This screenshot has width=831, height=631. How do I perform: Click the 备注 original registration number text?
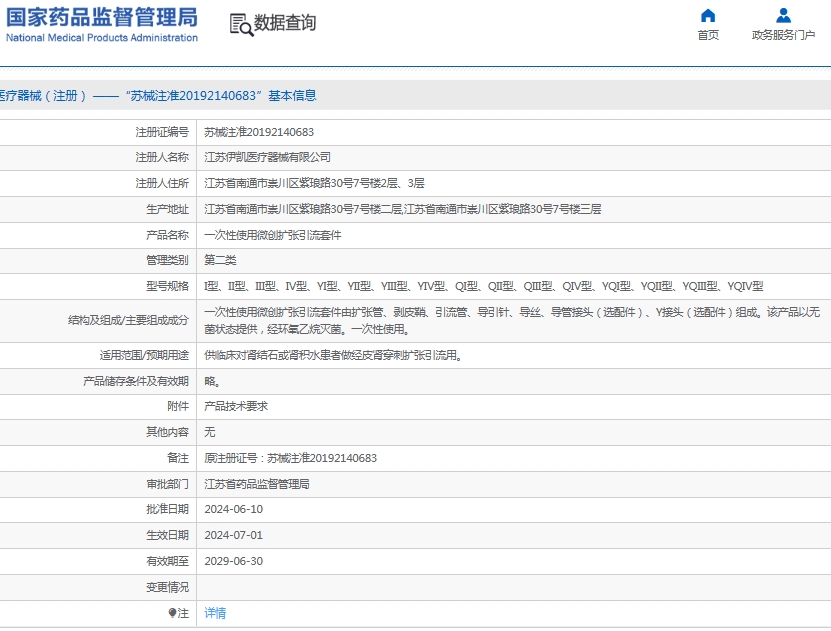[x=290, y=458]
